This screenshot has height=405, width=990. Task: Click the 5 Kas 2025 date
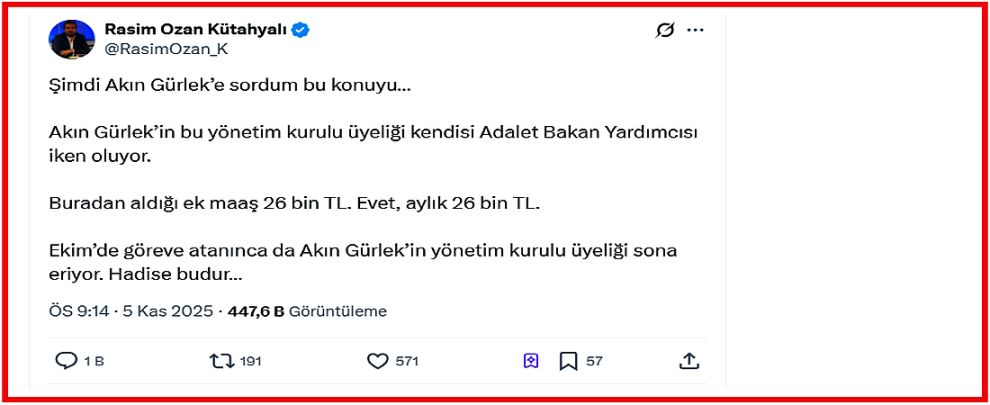pyautogui.click(x=168, y=311)
